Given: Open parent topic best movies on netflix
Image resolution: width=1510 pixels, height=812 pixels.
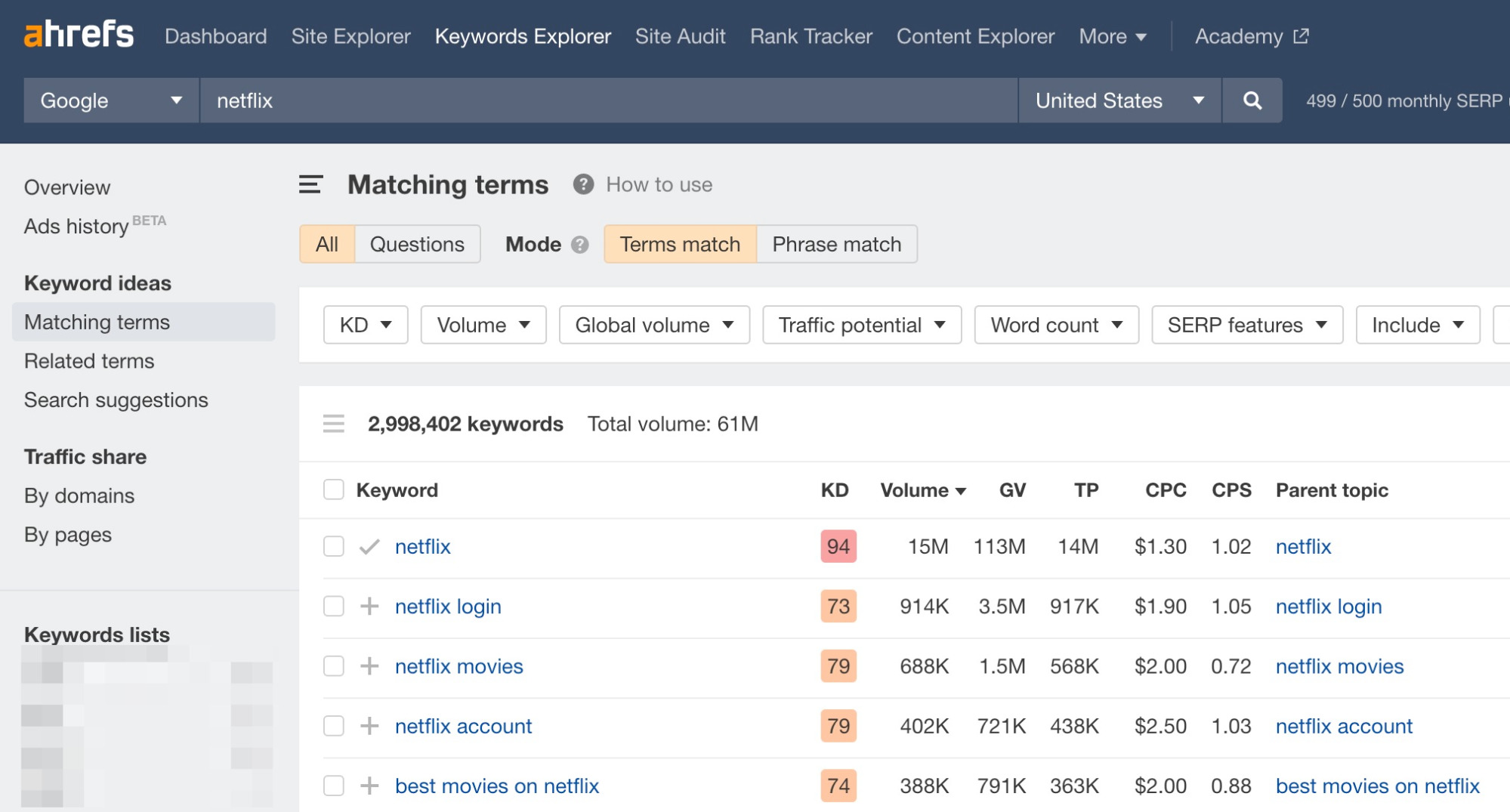Looking at the screenshot, I should click(x=1377, y=786).
